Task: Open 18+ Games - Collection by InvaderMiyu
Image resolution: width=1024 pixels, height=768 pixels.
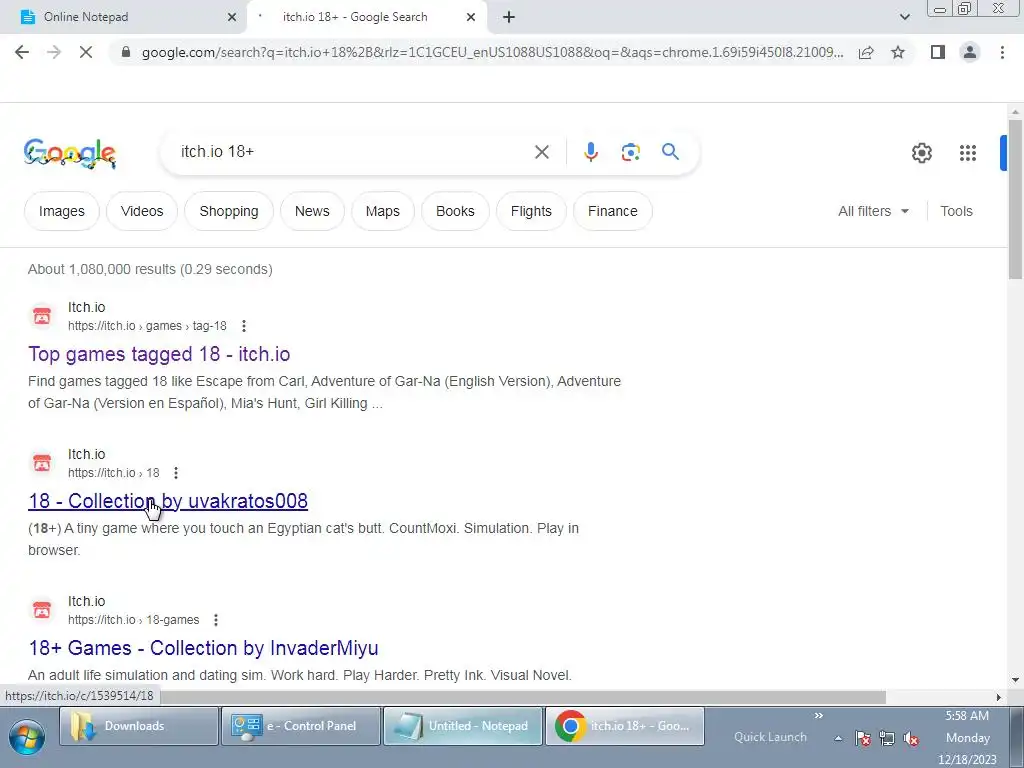Action: coord(203,648)
